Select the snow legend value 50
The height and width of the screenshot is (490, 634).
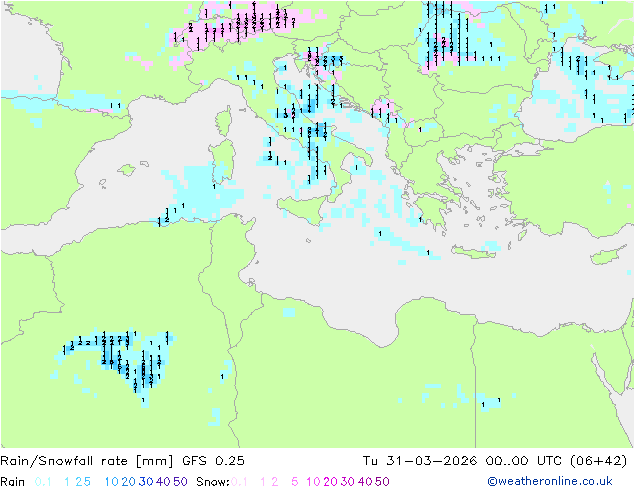(x=382, y=482)
